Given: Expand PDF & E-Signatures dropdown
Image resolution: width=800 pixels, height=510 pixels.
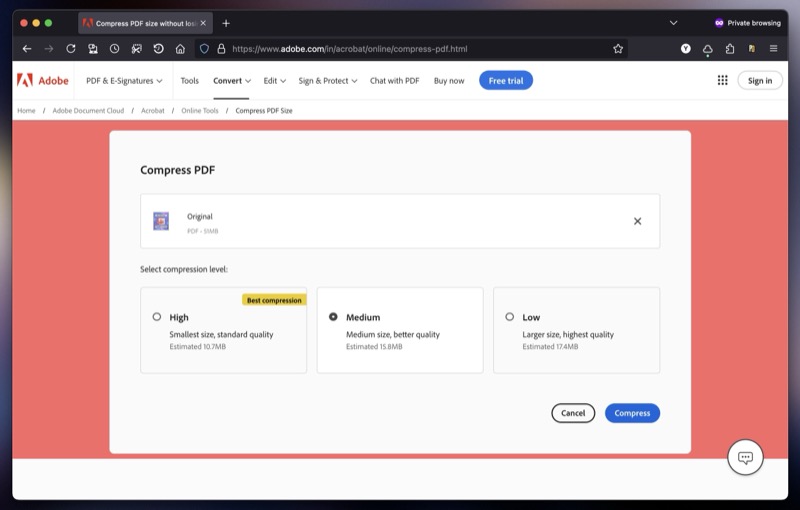Looking at the screenshot, I should pos(124,81).
